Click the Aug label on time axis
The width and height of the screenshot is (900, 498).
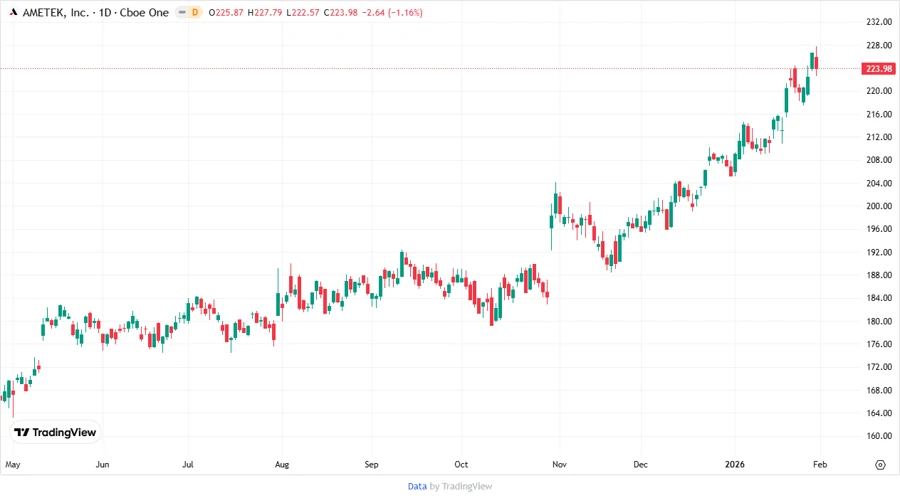282,465
